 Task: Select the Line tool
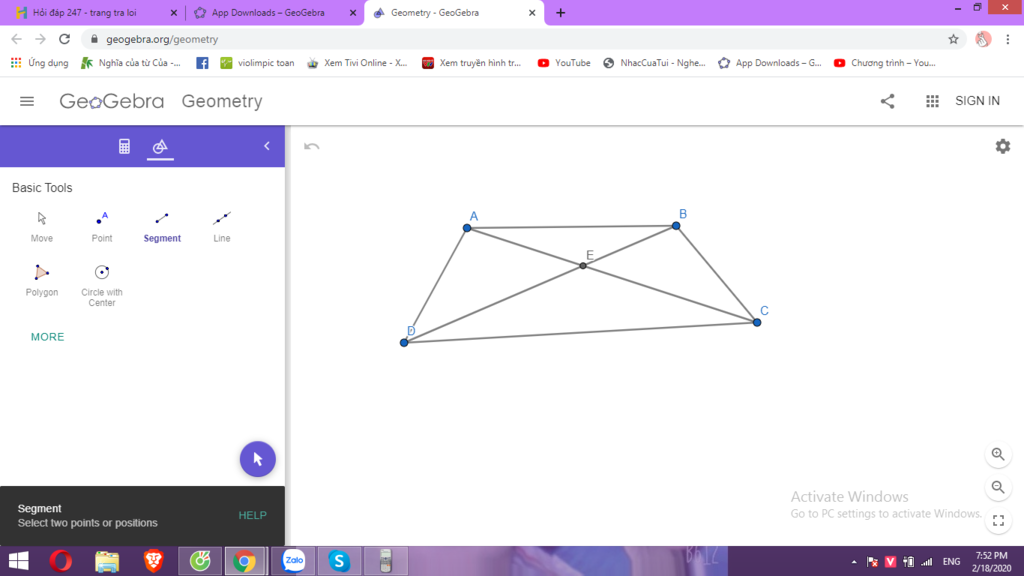[x=222, y=227]
